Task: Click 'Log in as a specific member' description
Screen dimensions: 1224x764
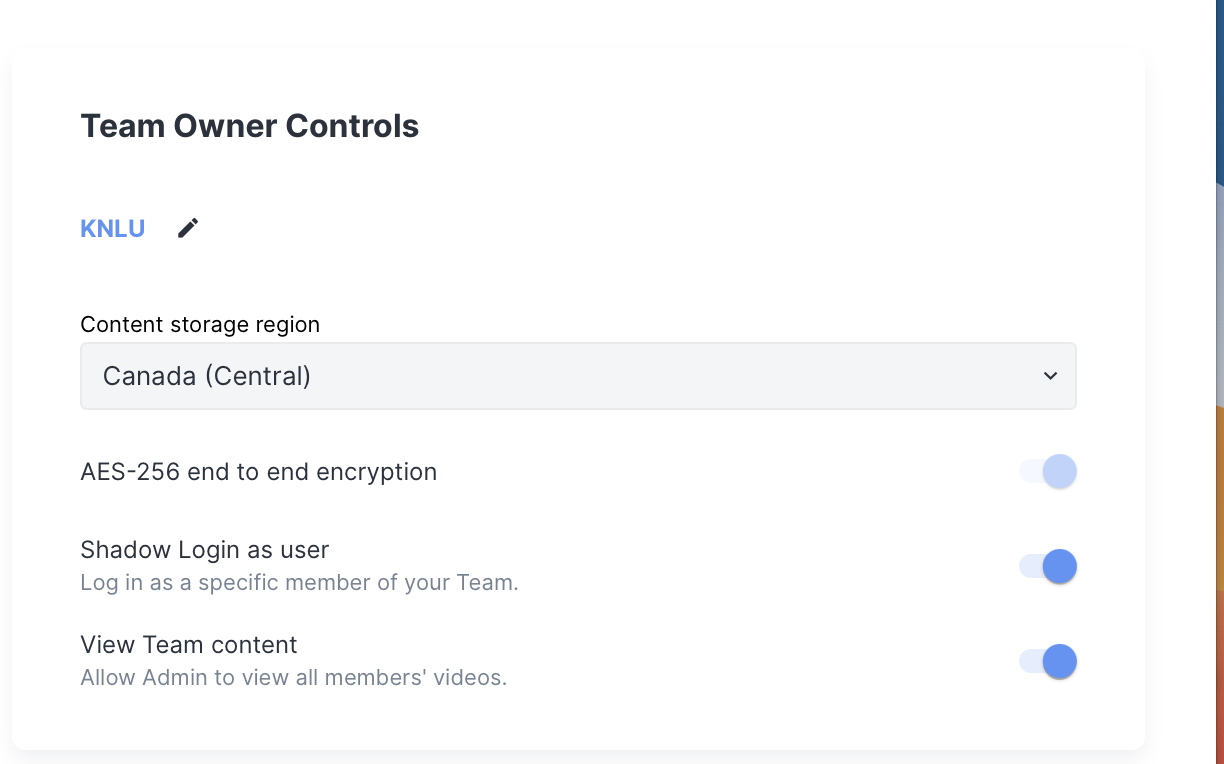Action: [299, 582]
